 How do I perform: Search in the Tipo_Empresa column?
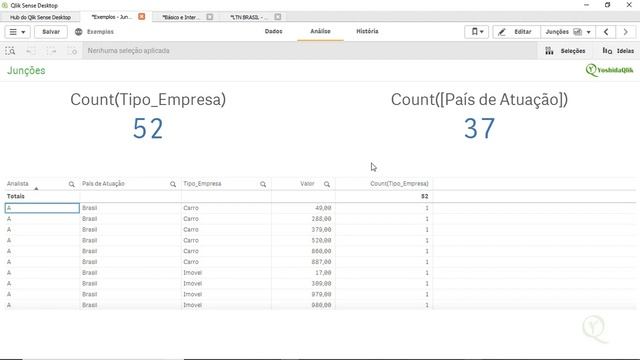[263, 184]
